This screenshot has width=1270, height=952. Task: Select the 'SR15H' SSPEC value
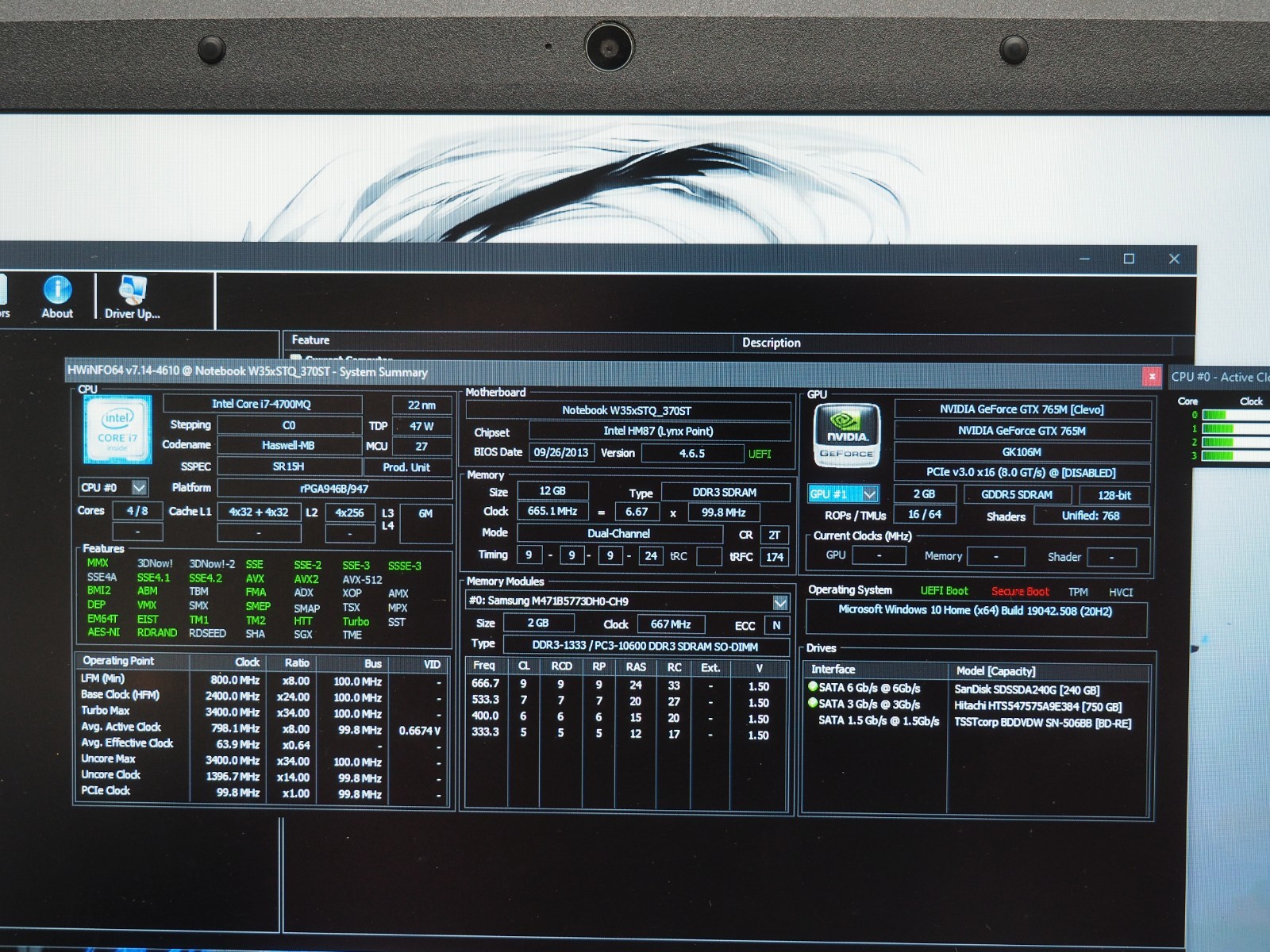(289, 466)
